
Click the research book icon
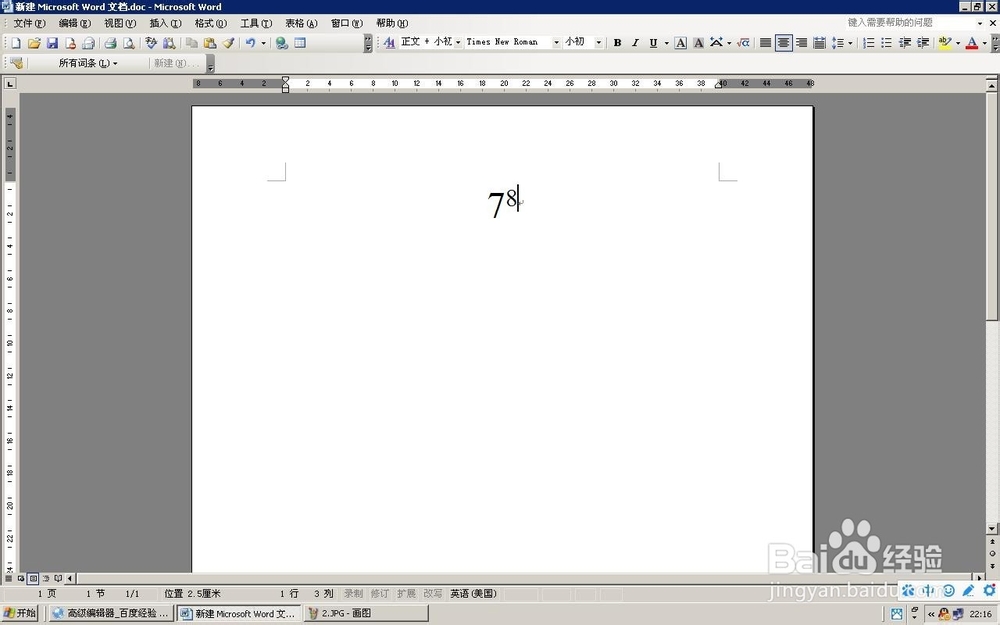[169, 43]
